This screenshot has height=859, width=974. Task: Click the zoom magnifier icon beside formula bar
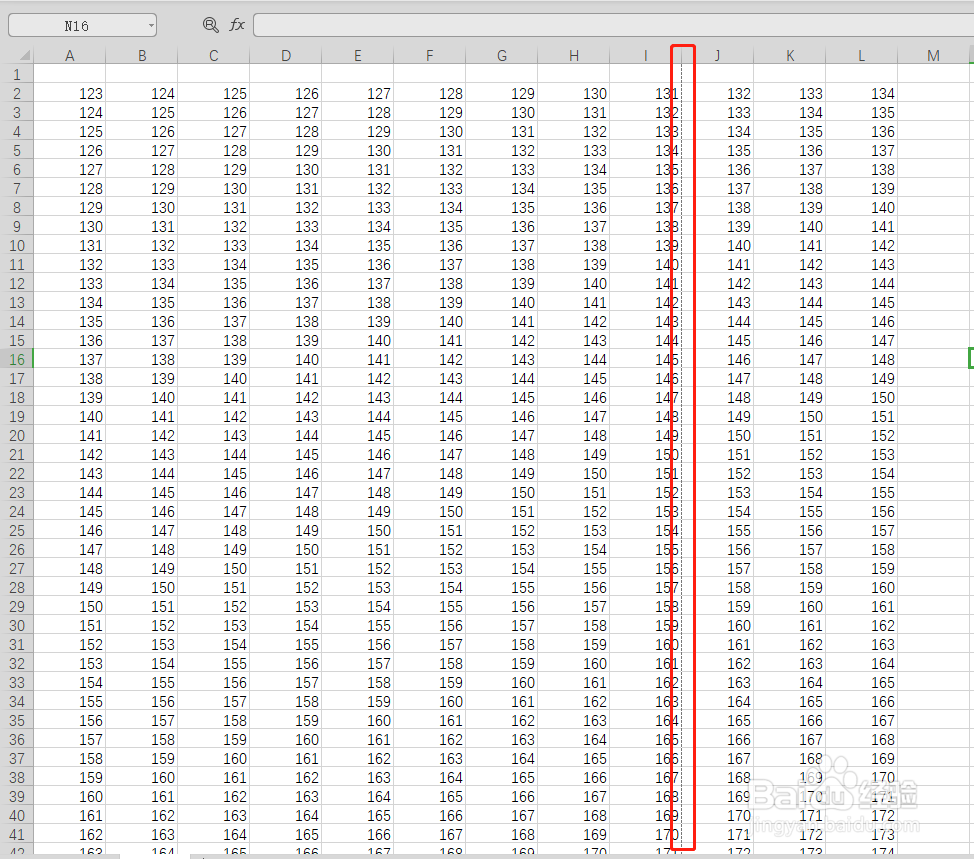pos(211,25)
